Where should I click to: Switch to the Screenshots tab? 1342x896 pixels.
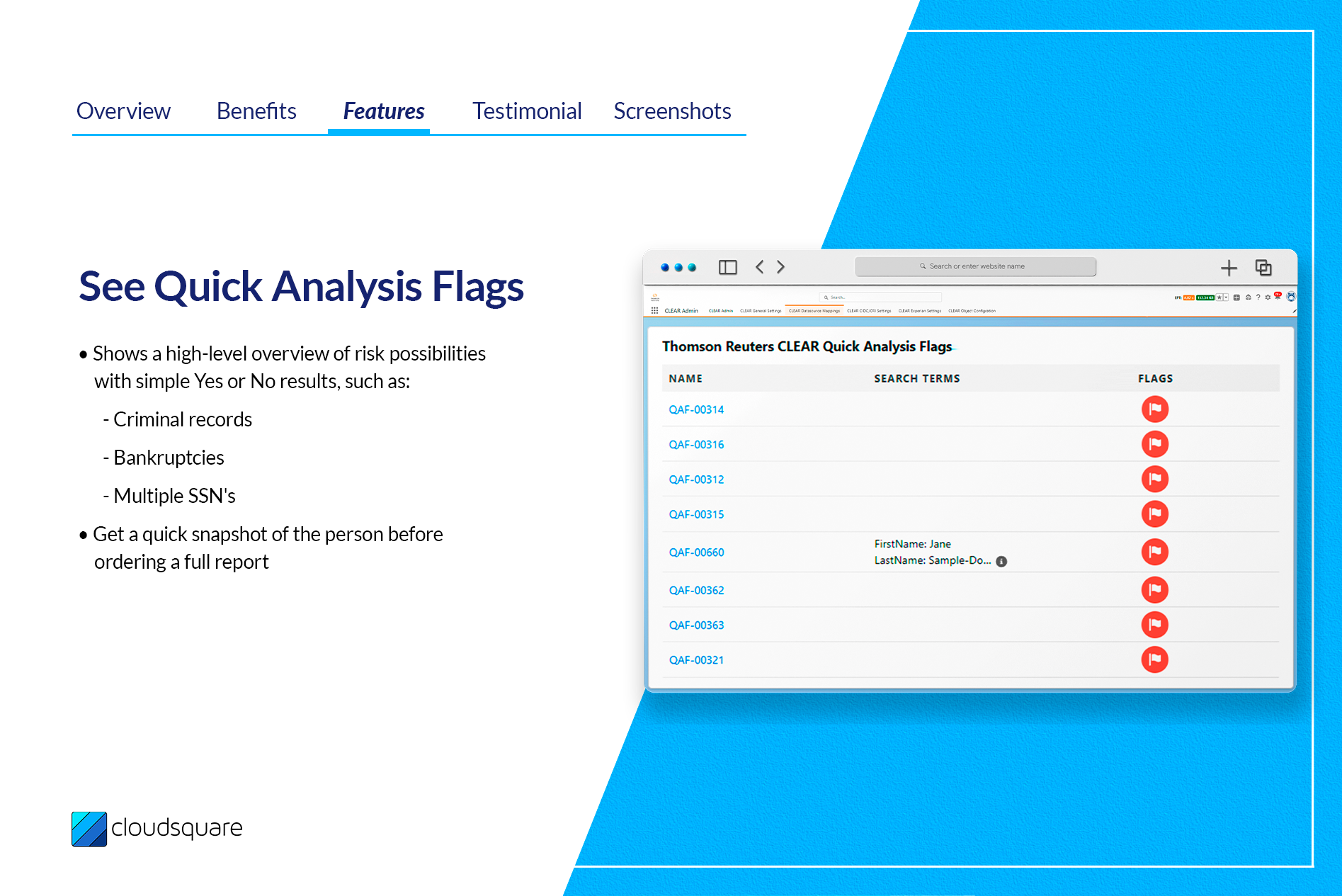[671, 111]
